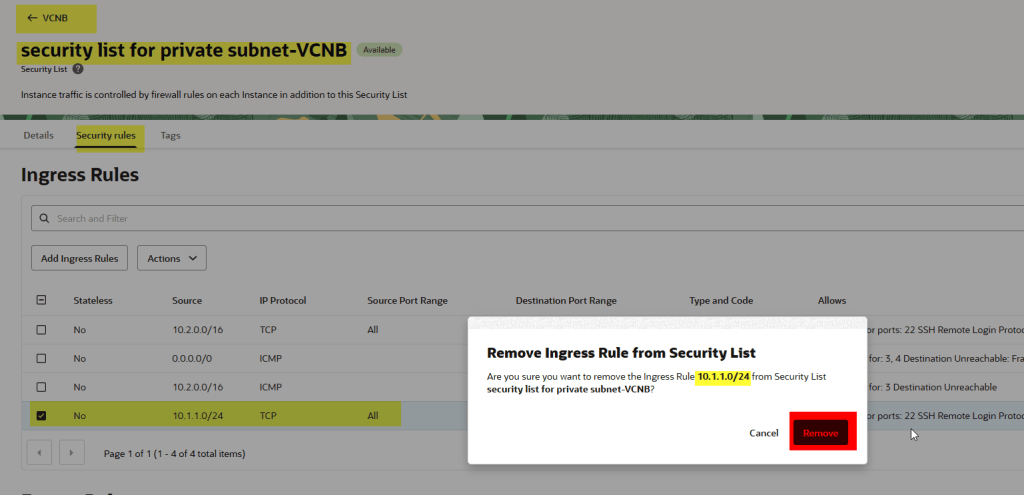The height and width of the screenshot is (495, 1024).
Task: Click Add Ingress Rules button
Action: point(79,259)
